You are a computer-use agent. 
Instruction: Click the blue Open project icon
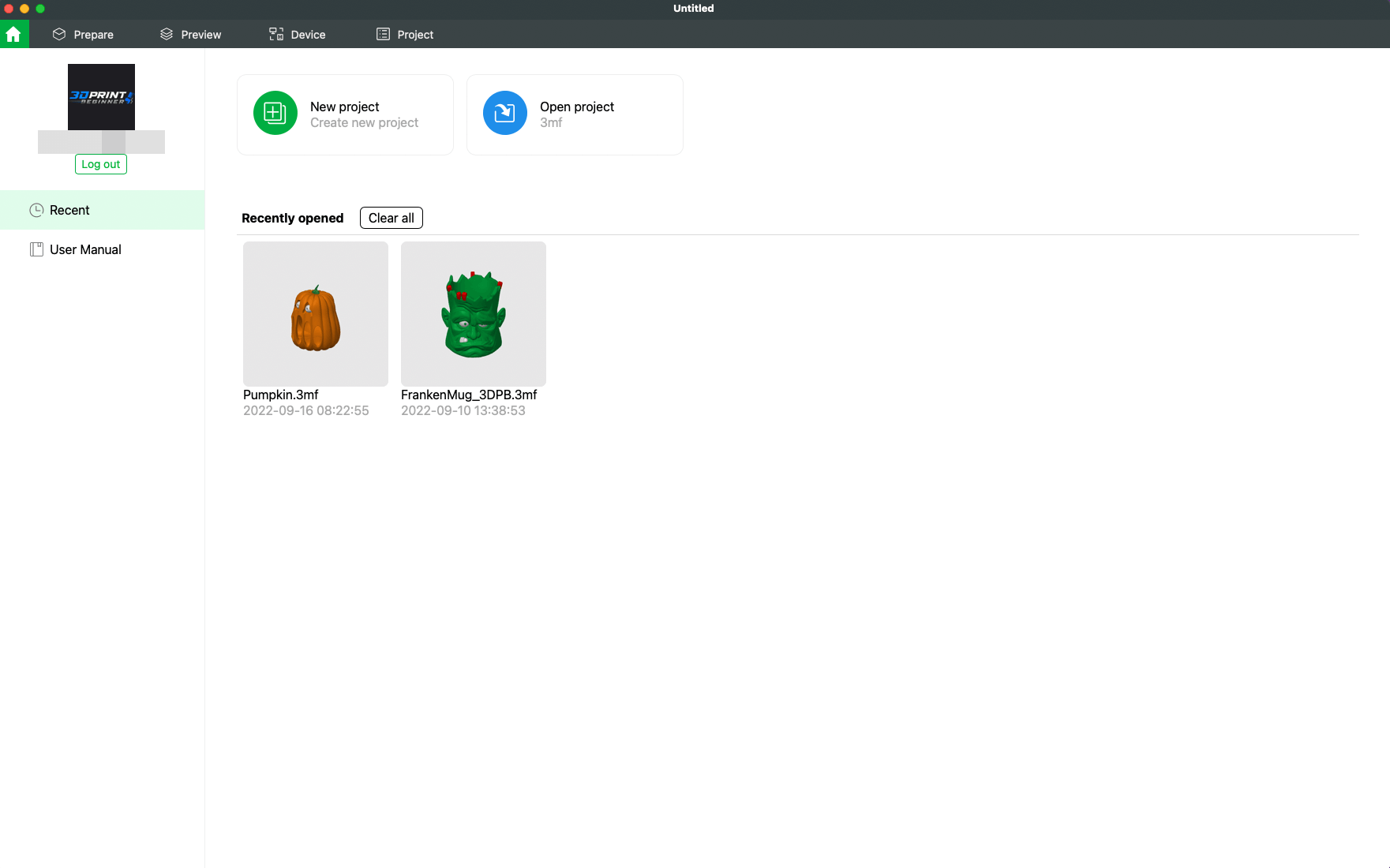[504, 113]
